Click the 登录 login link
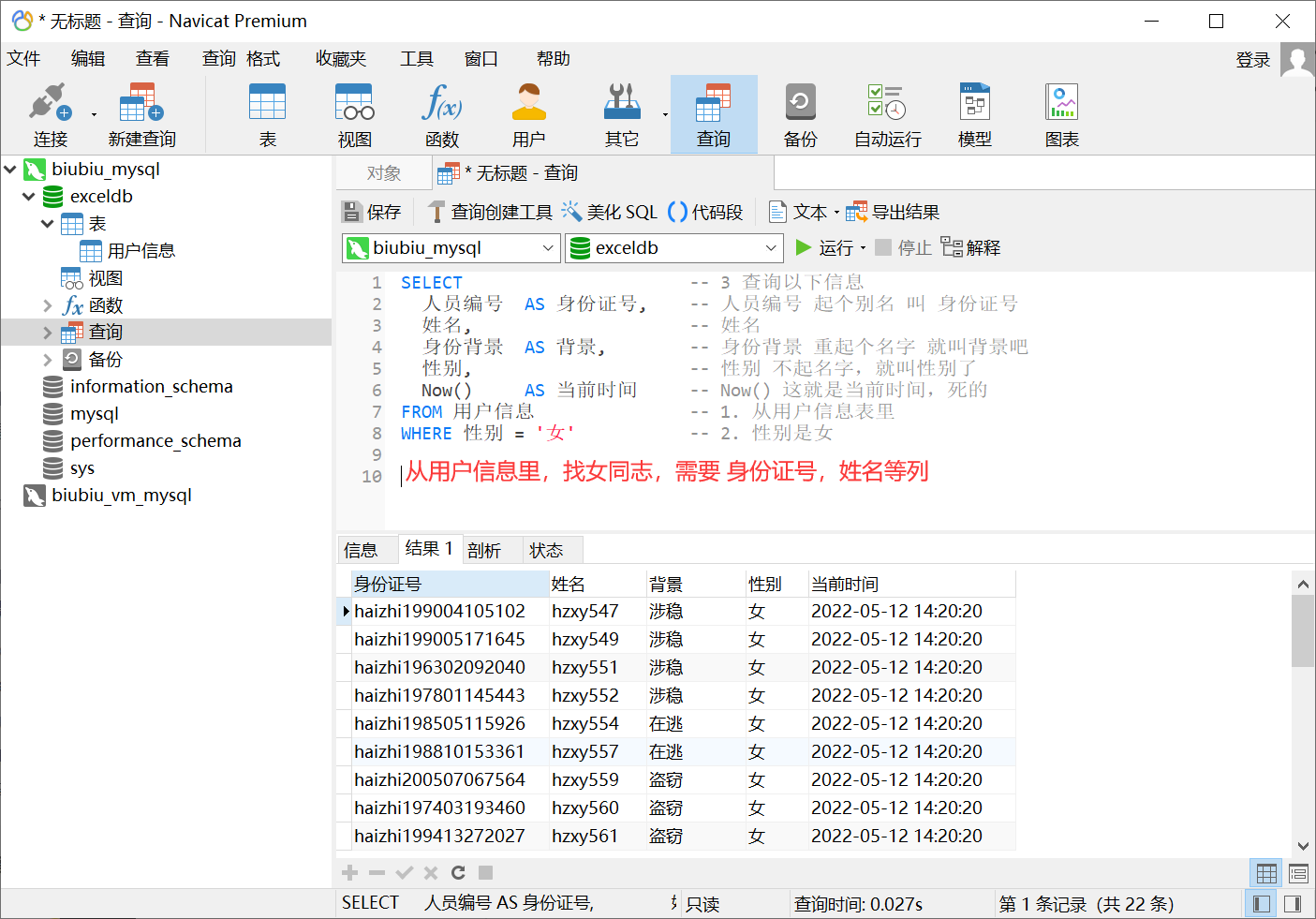 pos(1253,60)
